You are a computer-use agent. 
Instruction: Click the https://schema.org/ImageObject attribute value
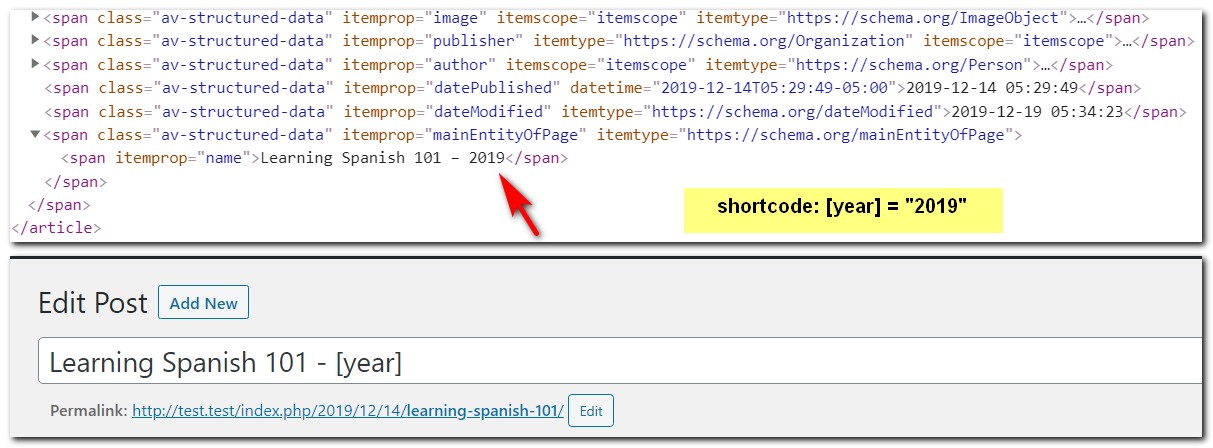925,18
